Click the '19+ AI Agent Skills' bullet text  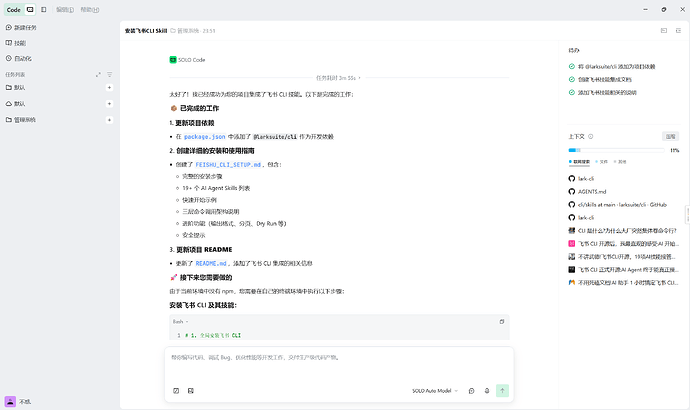[216, 188]
